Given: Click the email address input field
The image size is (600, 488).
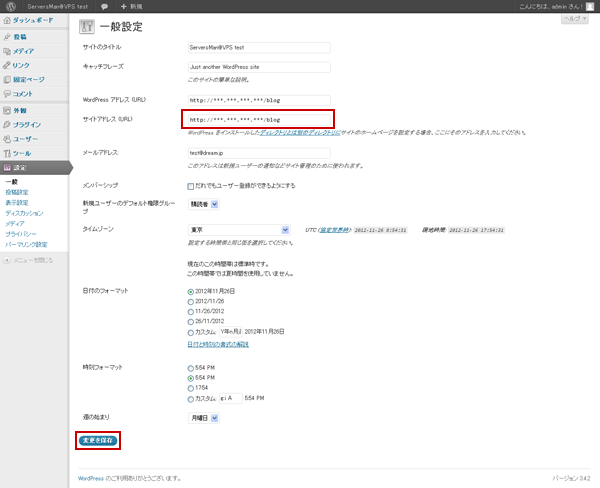Looking at the screenshot, I should pyautogui.click(x=259, y=153).
